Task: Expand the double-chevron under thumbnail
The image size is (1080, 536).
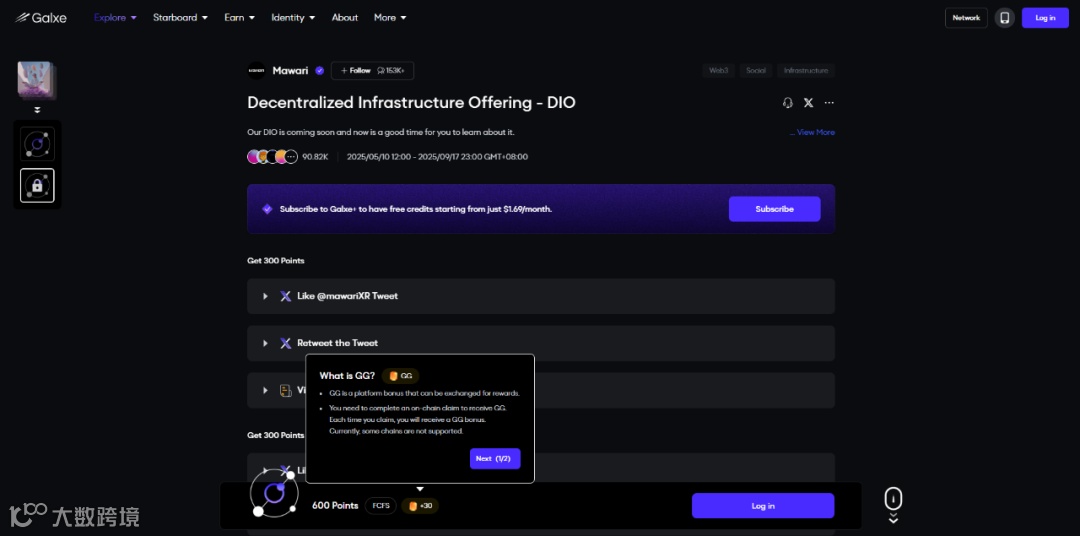Action: point(37,110)
